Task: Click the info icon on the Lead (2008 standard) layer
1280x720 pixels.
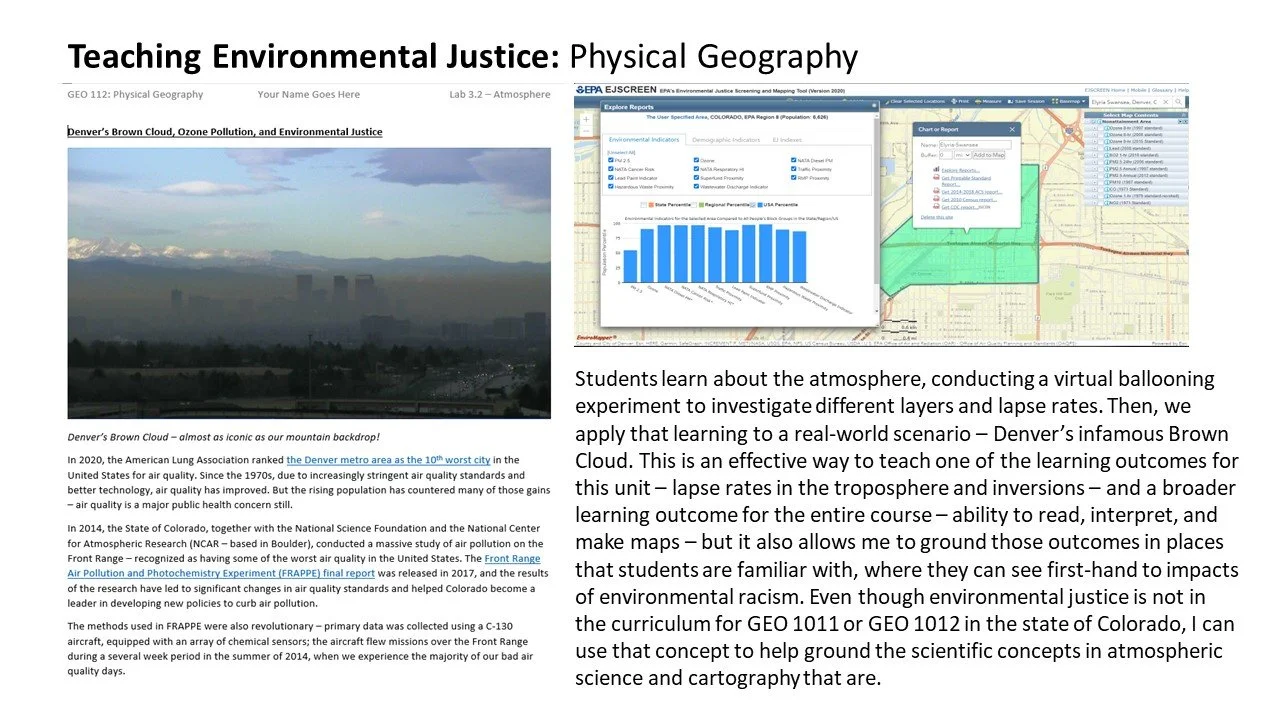Action: (1107, 149)
